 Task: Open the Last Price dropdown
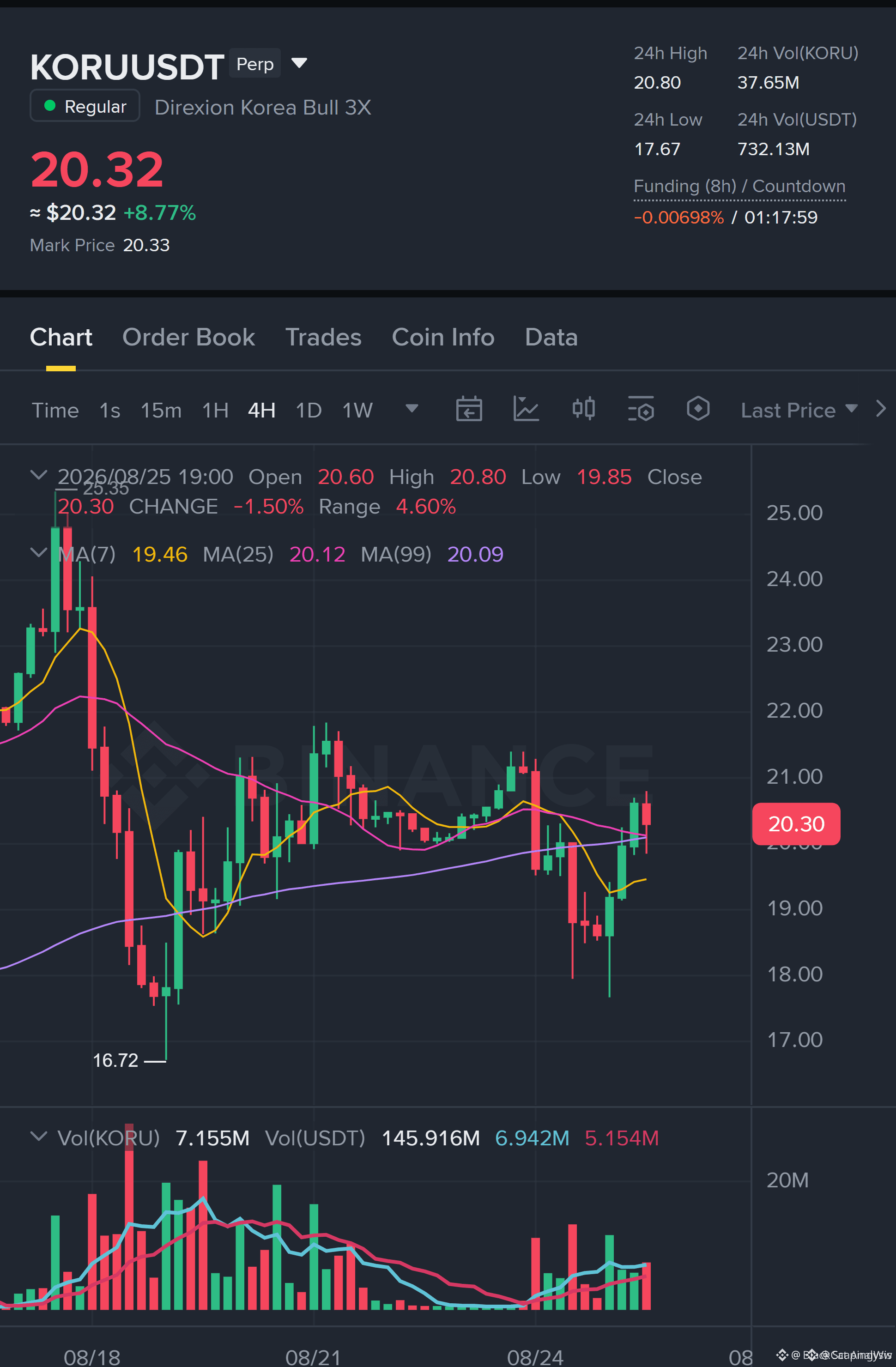(799, 410)
